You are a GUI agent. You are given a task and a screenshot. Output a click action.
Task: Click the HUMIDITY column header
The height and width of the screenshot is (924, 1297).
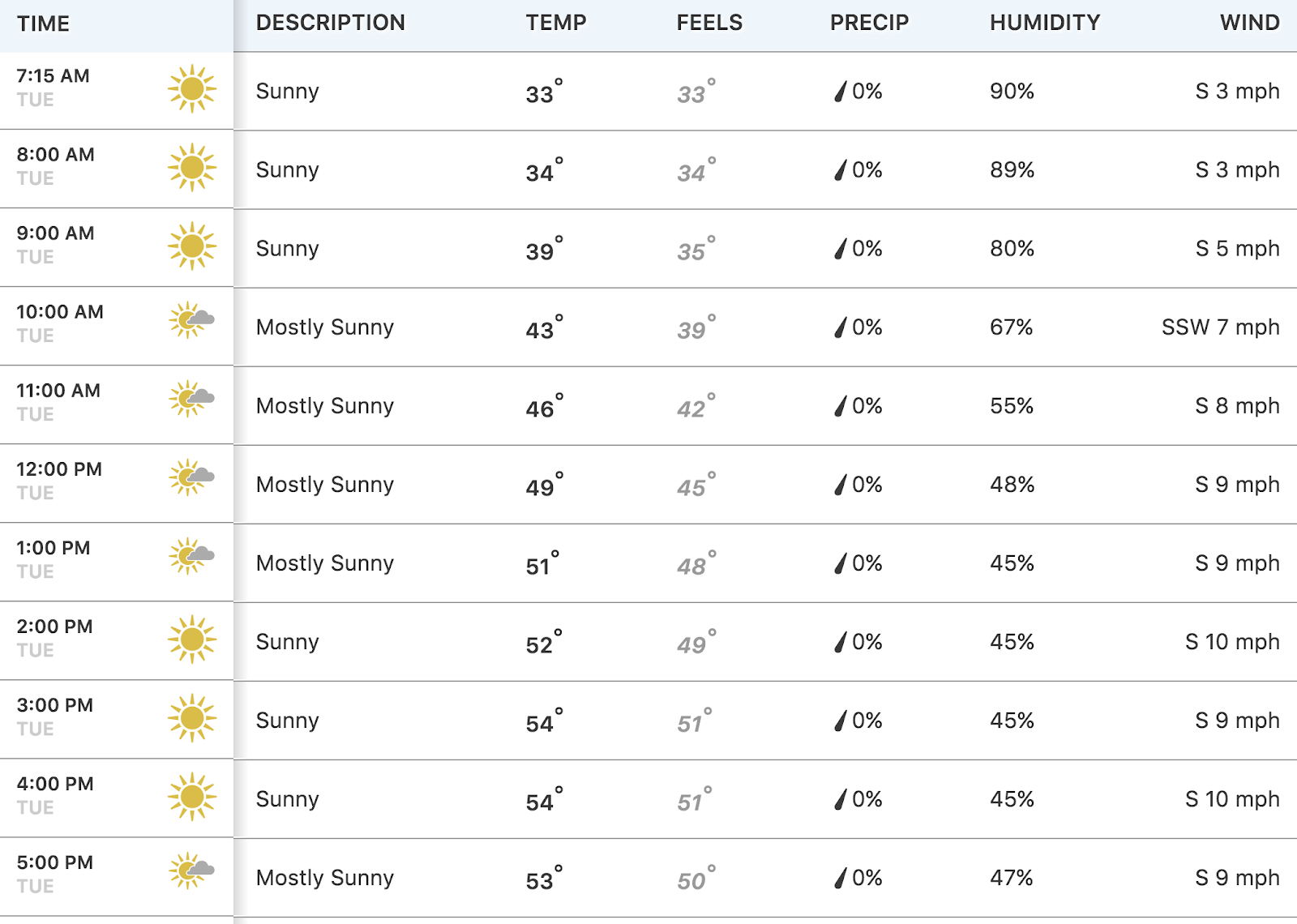(x=1045, y=23)
